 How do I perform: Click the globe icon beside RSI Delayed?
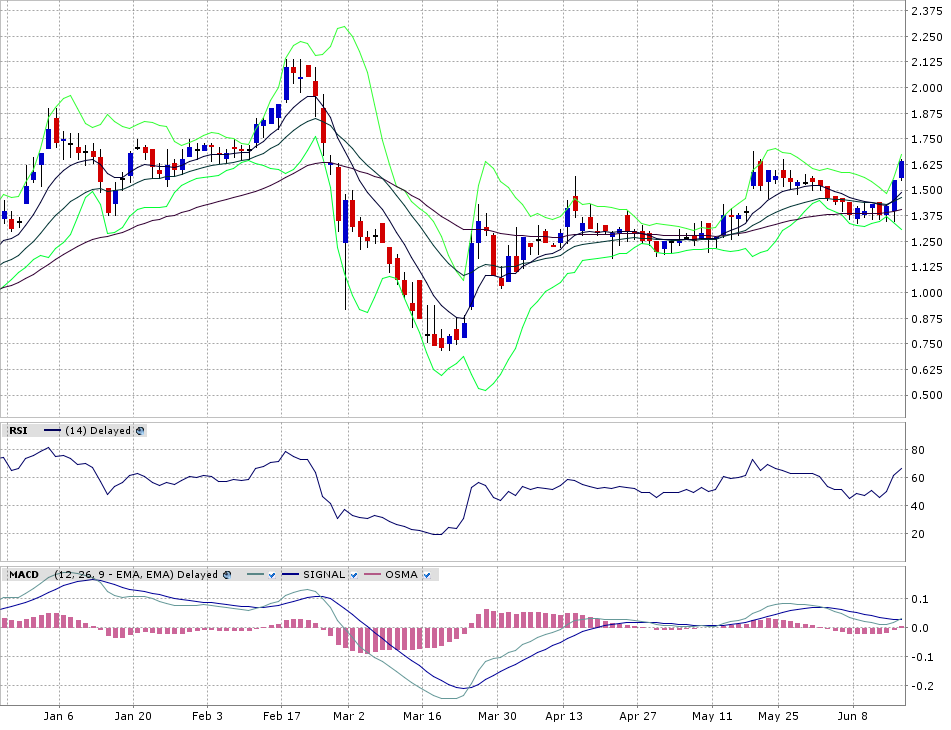(x=141, y=431)
